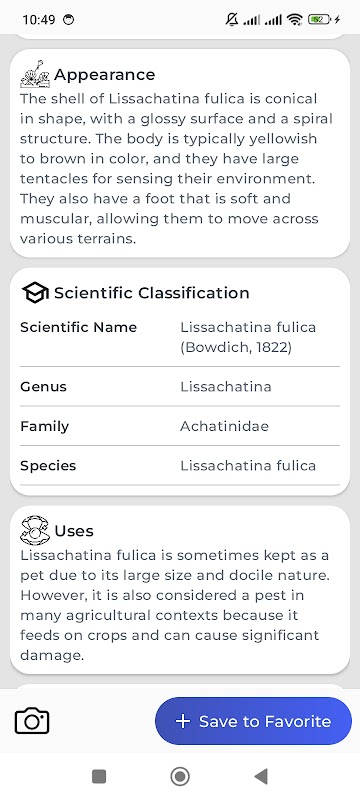Viewport: 360px width, 800px height.
Task: Tap the Uses heading text
Action: (74, 531)
